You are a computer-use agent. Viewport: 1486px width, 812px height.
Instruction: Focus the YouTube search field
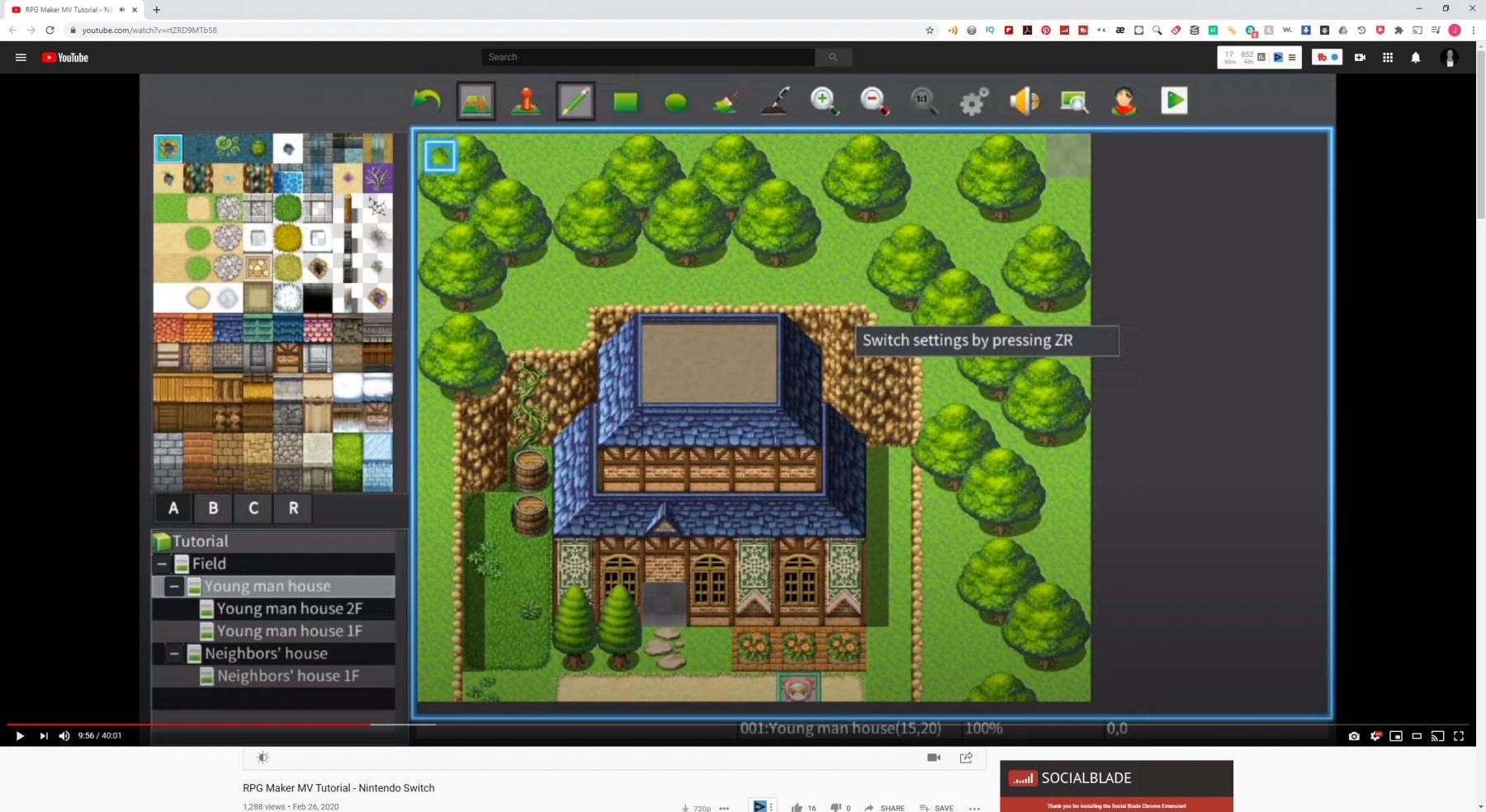pos(648,58)
